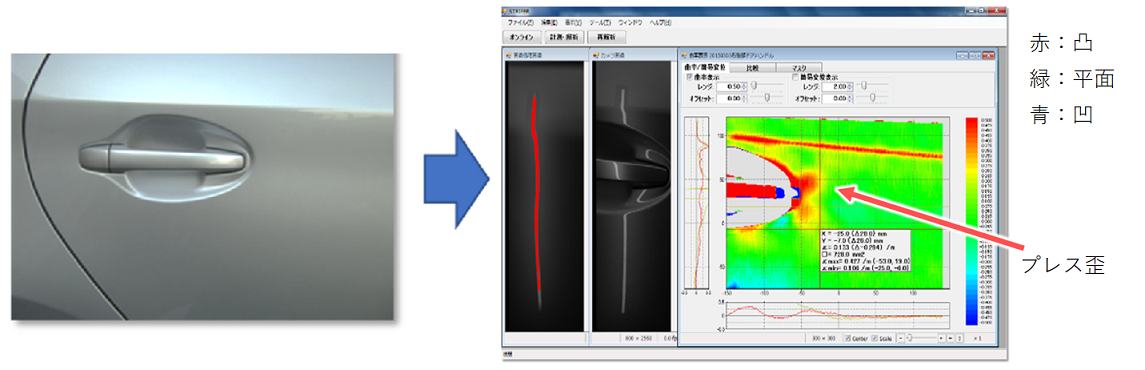Toggle the Center checkbox
This screenshot has width=1145, height=370.
click(848, 338)
